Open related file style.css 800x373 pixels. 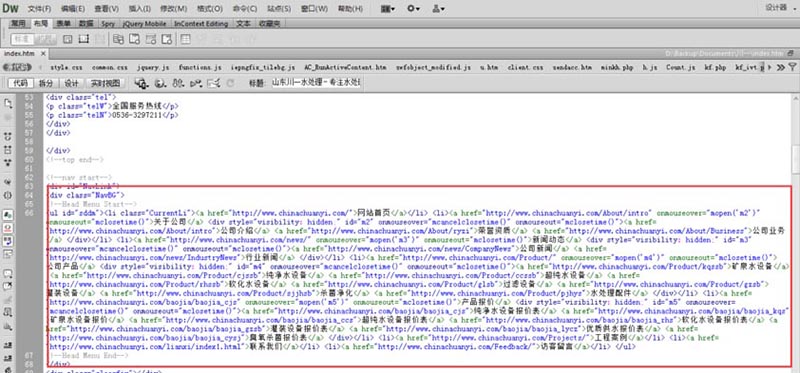[x=66, y=67]
